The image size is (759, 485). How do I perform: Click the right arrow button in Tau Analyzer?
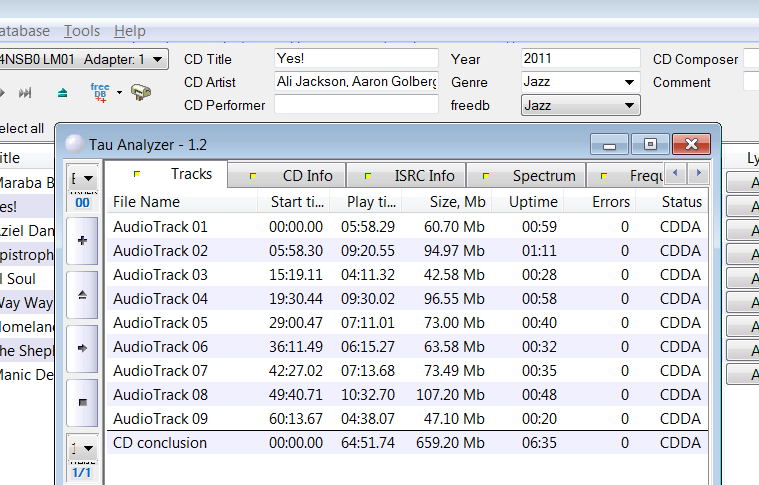[82, 348]
